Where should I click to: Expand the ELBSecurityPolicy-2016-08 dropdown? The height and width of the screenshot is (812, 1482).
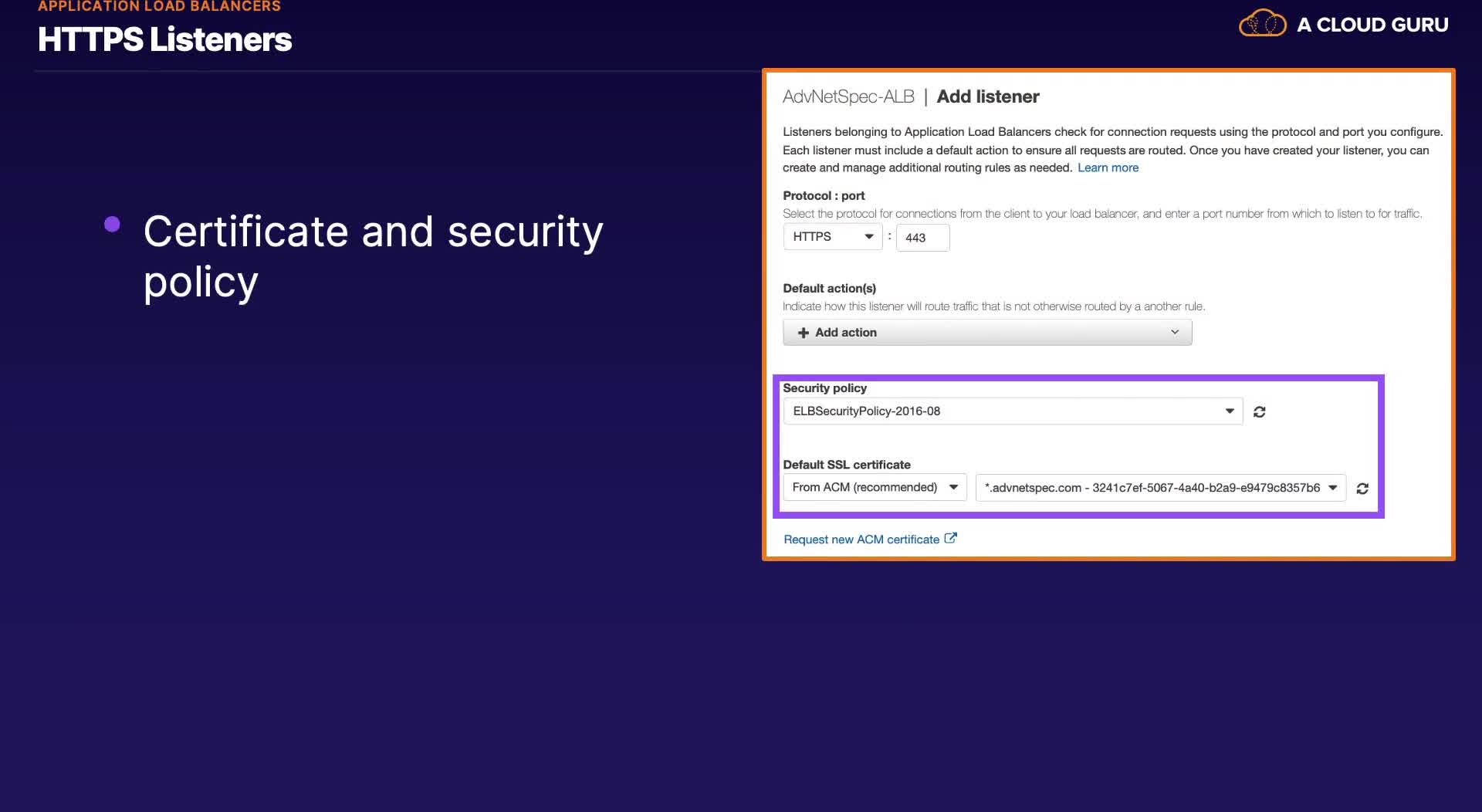click(1013, 411)
